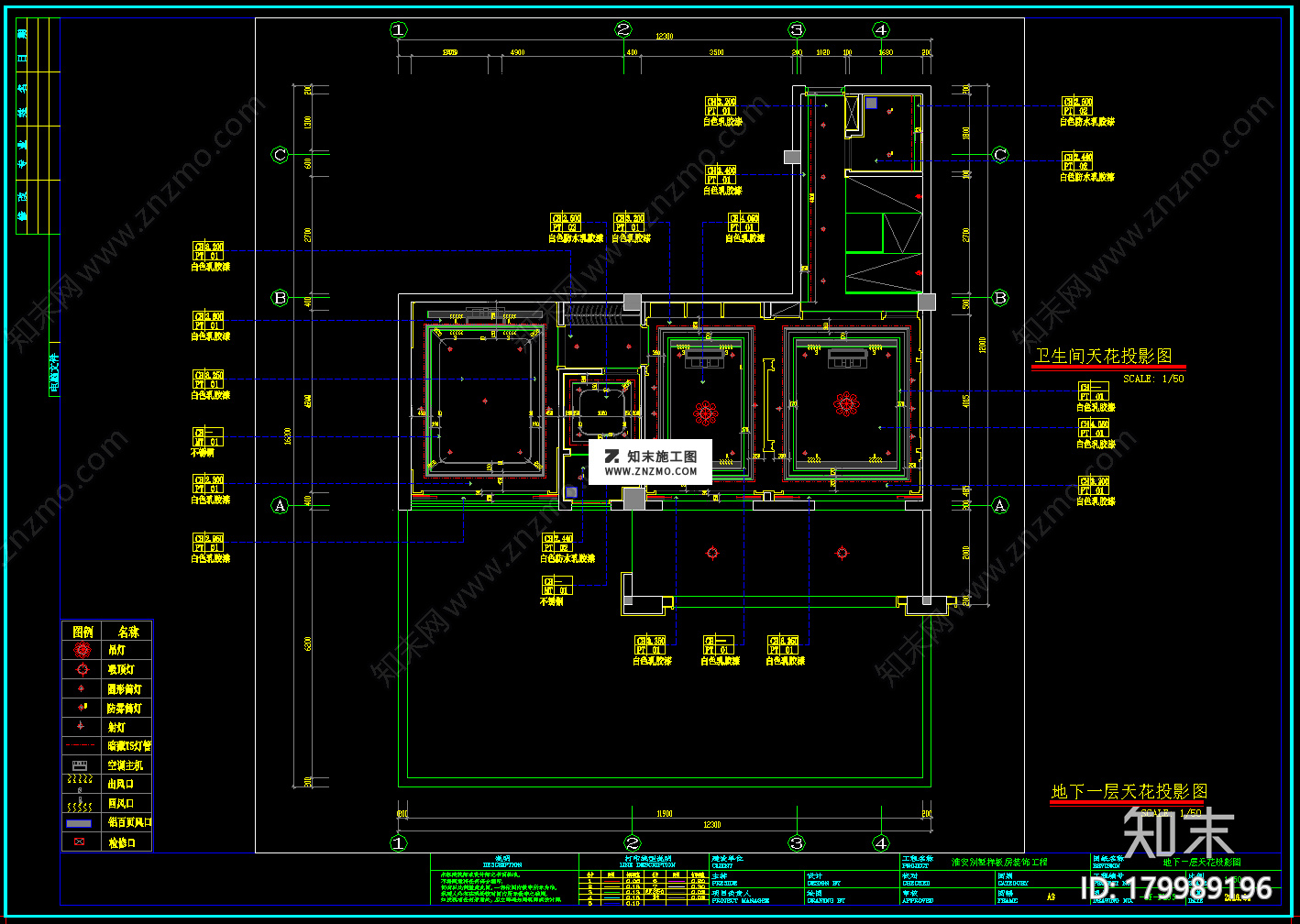The width and height of the screenshot is (1300, 924).
Task: Click grid bubble 3 at the bottom
Action: coord(797,842)
